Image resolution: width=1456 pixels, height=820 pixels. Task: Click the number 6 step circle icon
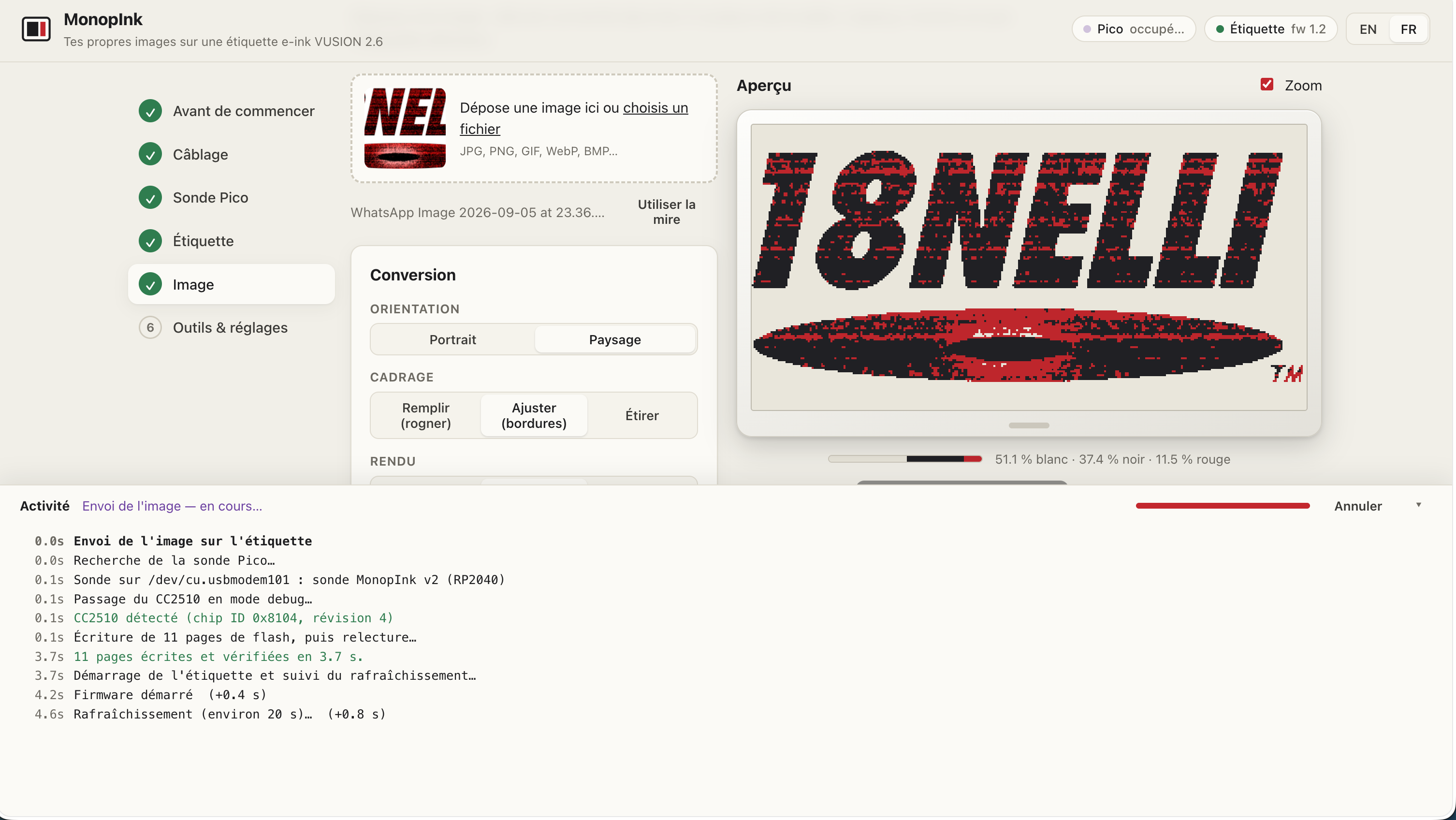[150, 328]
